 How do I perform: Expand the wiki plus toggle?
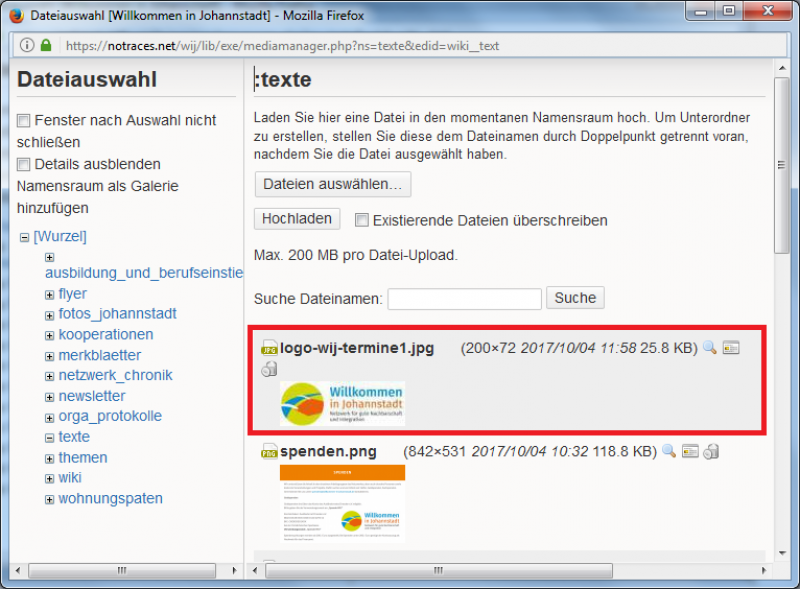tap(49, 478)
